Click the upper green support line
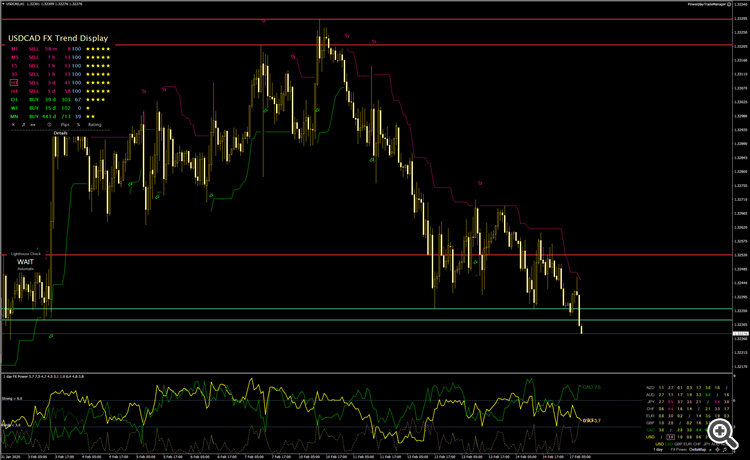The height and width of the screenshot is (460, 750). [366, 309]
